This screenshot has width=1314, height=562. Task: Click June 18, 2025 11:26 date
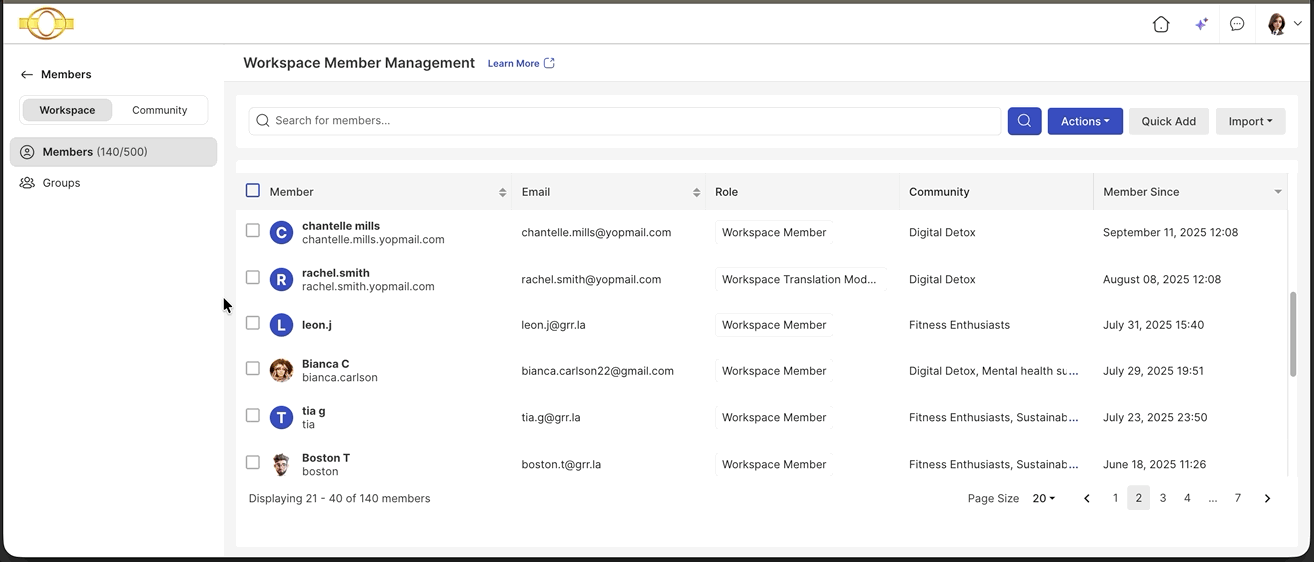click(1154, 465)
